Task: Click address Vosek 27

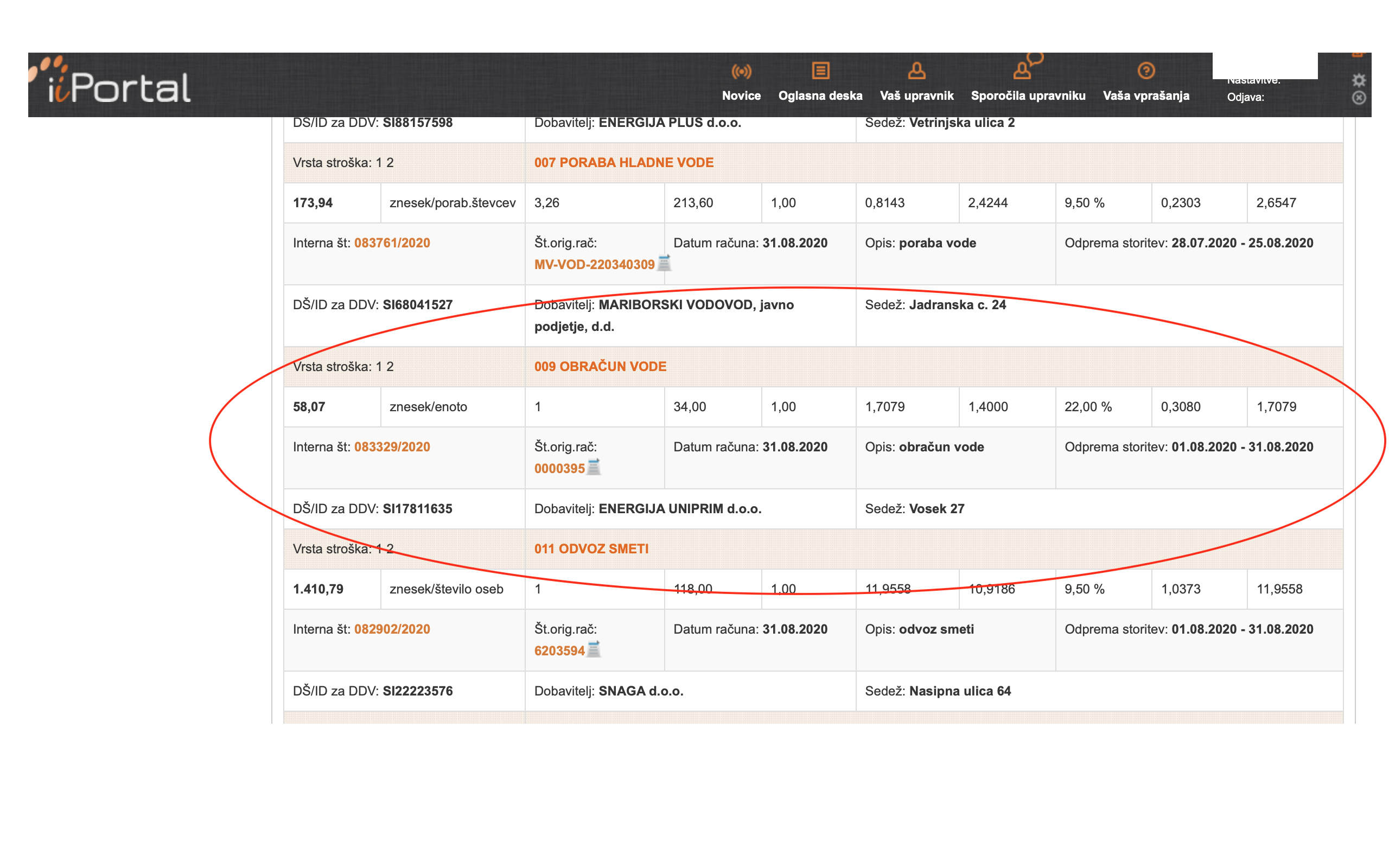Action: click(936, 509)
